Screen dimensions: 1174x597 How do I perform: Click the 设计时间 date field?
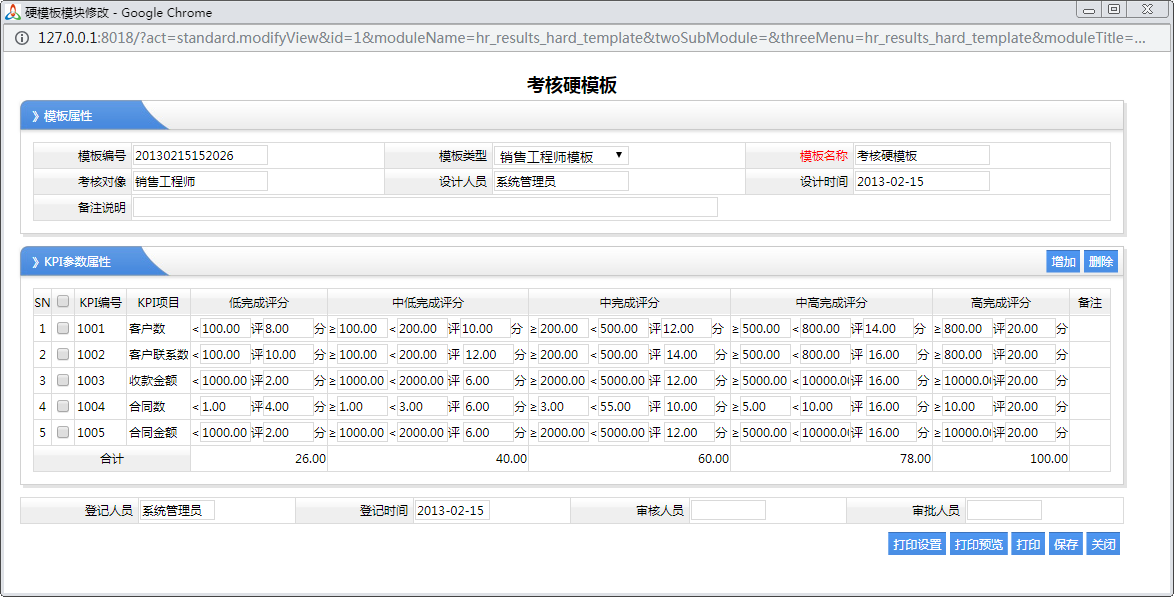[x=921, y=181]
